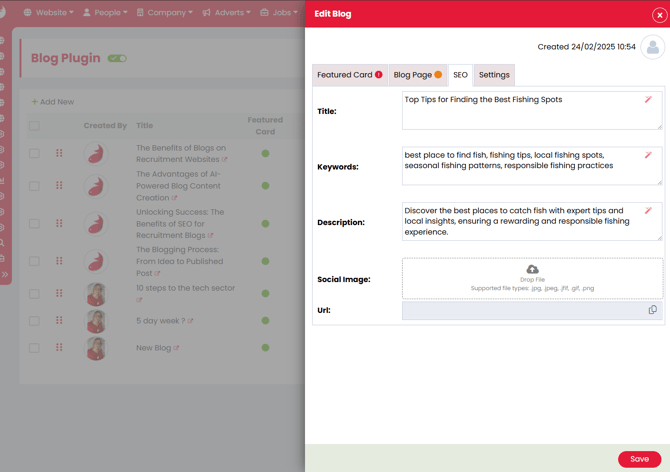This screenshot has height=472, width=670.
Task: Open the Settings tab
Action: (x=494, y=75)
